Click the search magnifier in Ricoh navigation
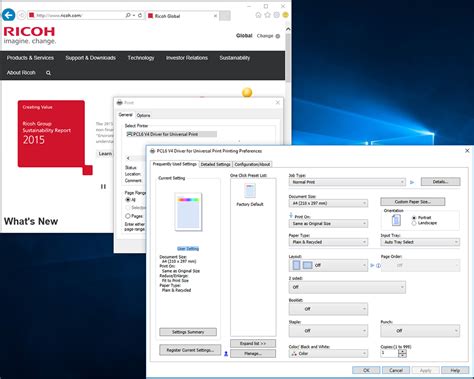474x379 pixels. [x=48, y=73]
